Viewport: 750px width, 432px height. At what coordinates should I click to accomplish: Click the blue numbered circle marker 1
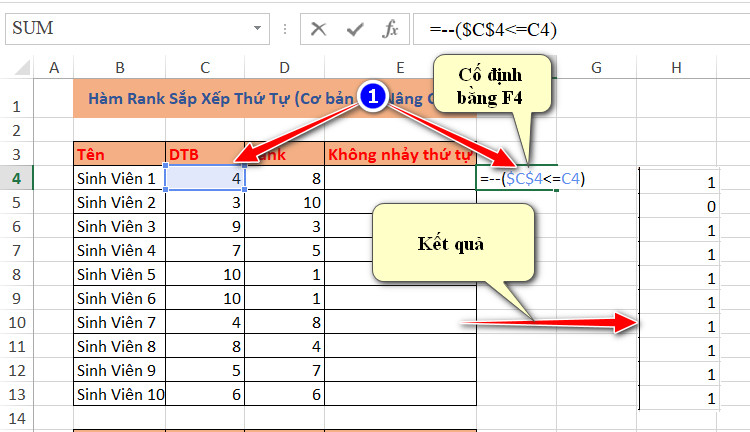[x=373, y=97]
